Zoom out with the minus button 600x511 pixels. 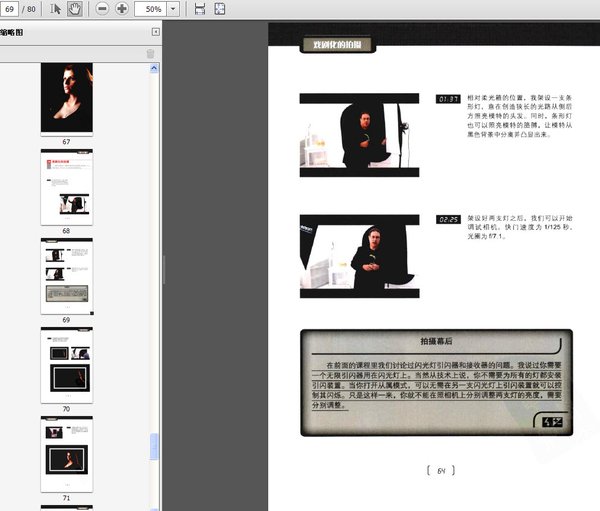[102, 9]
